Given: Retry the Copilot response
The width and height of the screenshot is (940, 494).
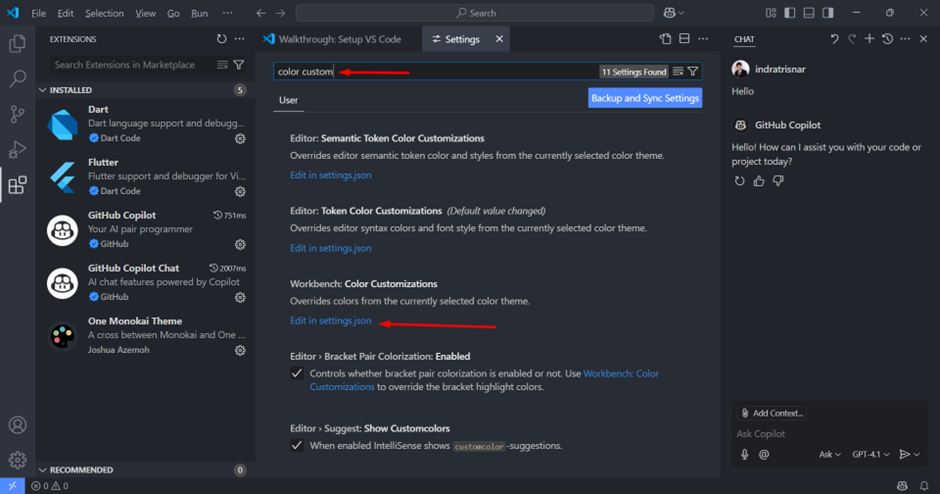Looking at the screenshot, I should click(740, 181).
